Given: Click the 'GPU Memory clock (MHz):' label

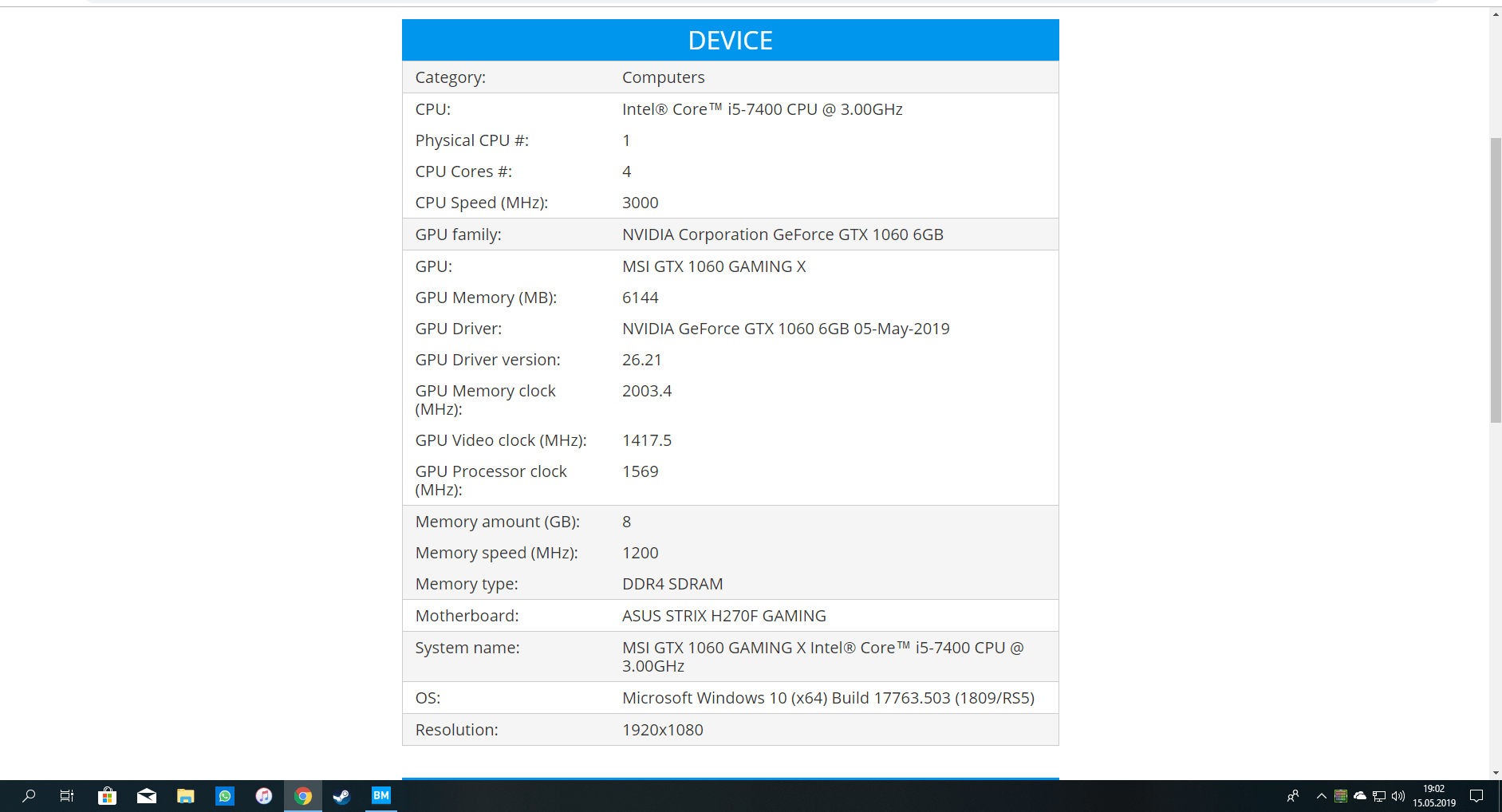Looking at the screenshot, I should pyautogui.click(x=486, y=400).
